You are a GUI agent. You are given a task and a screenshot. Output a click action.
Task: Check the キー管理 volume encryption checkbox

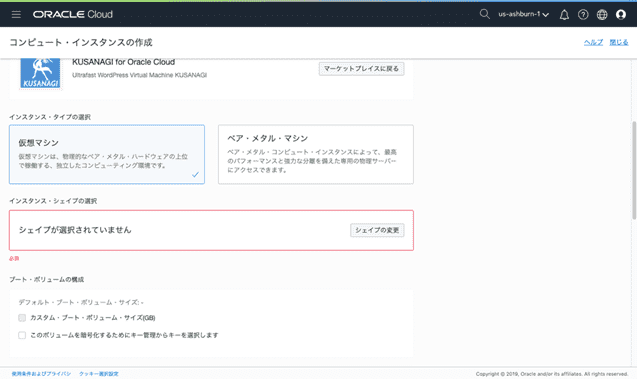[22, 335]
